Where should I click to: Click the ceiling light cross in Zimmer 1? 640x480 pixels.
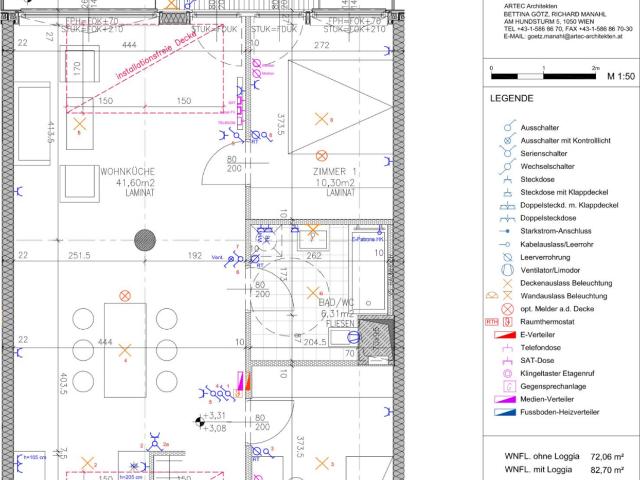(322, 119)
